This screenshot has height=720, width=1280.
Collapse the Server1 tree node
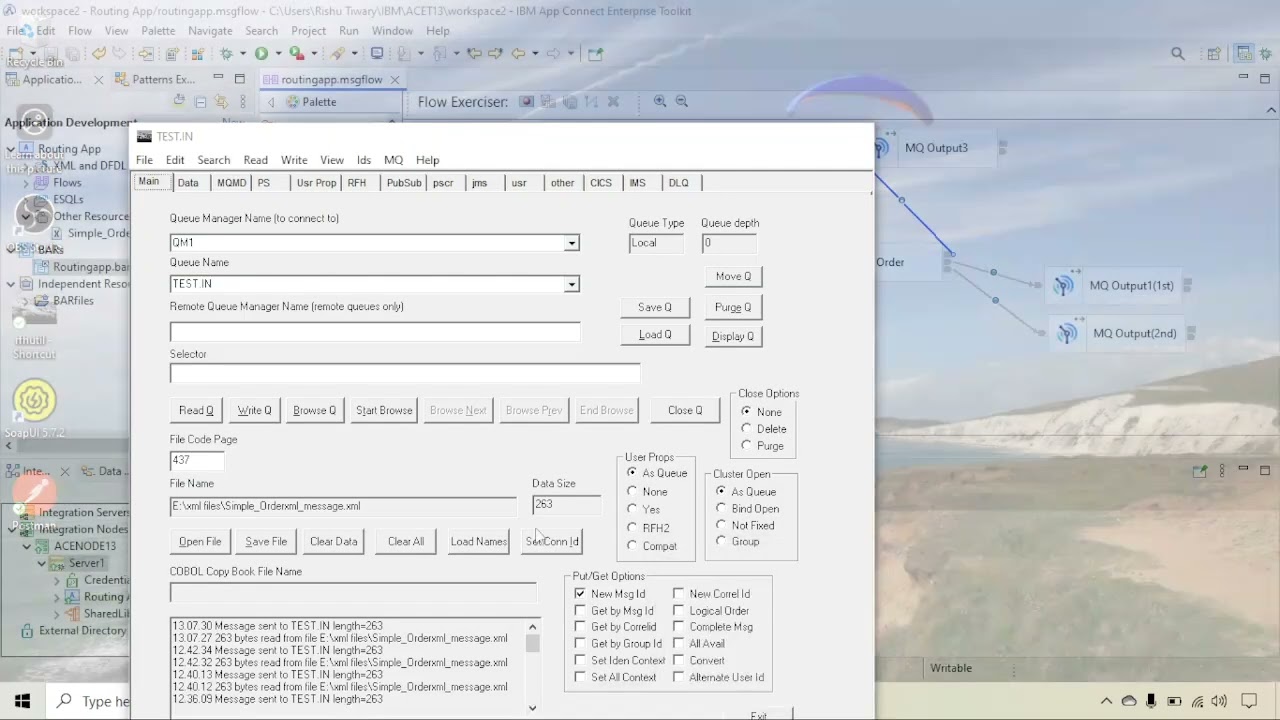(42, 563)
